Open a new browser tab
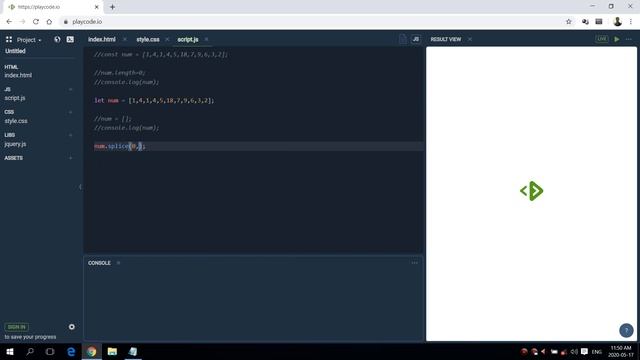 [112, 7]
